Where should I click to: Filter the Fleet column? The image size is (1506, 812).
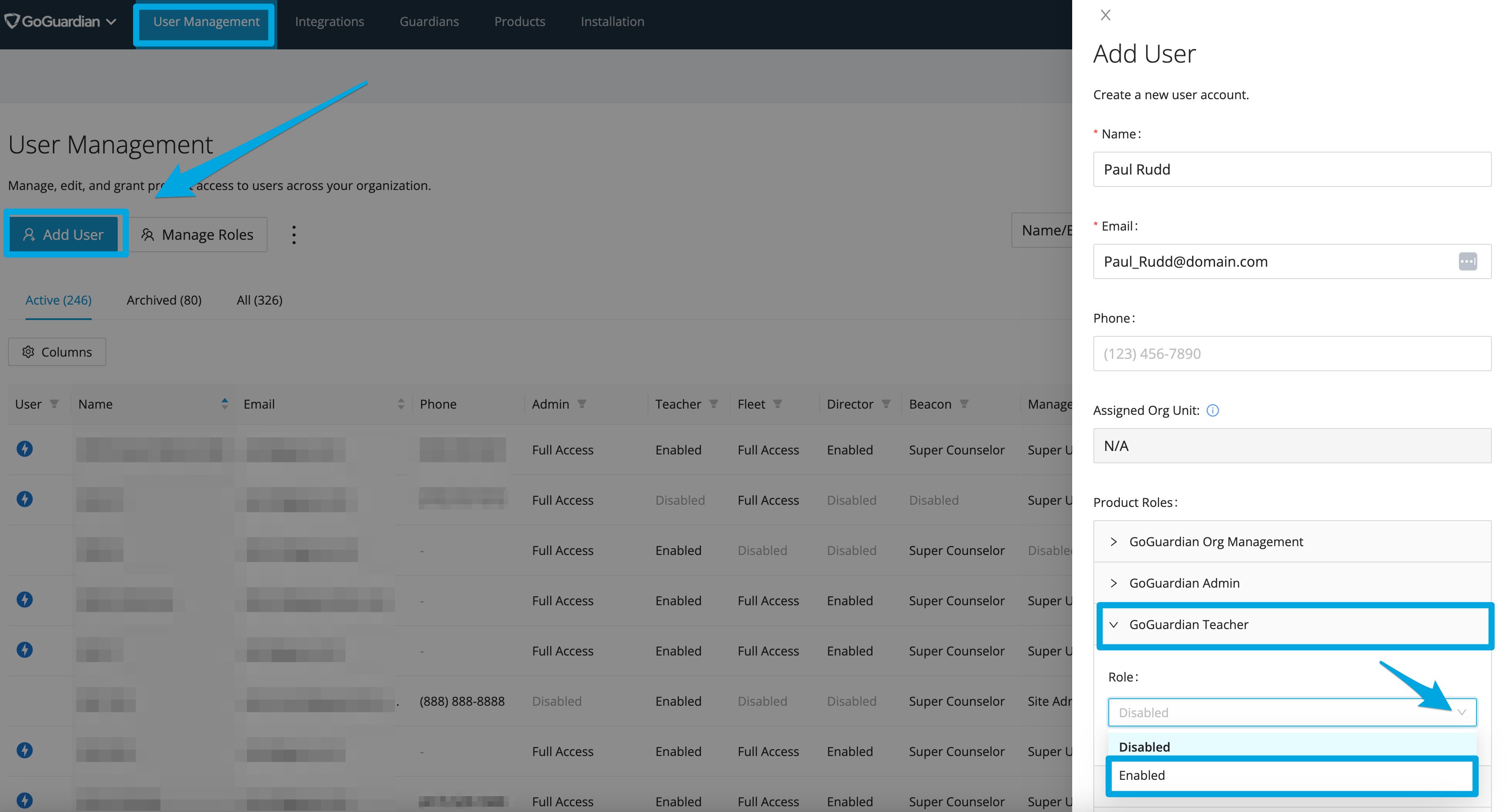point(778,404)
